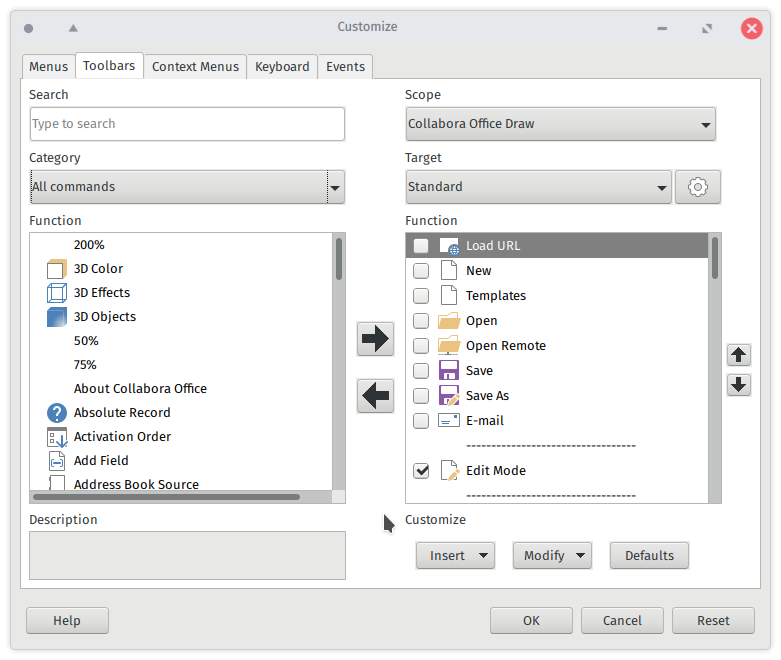This screenshot has width=781, height=660.
Task: Open the Target dropdown set to Standard
Action: (x=538, y=187)
